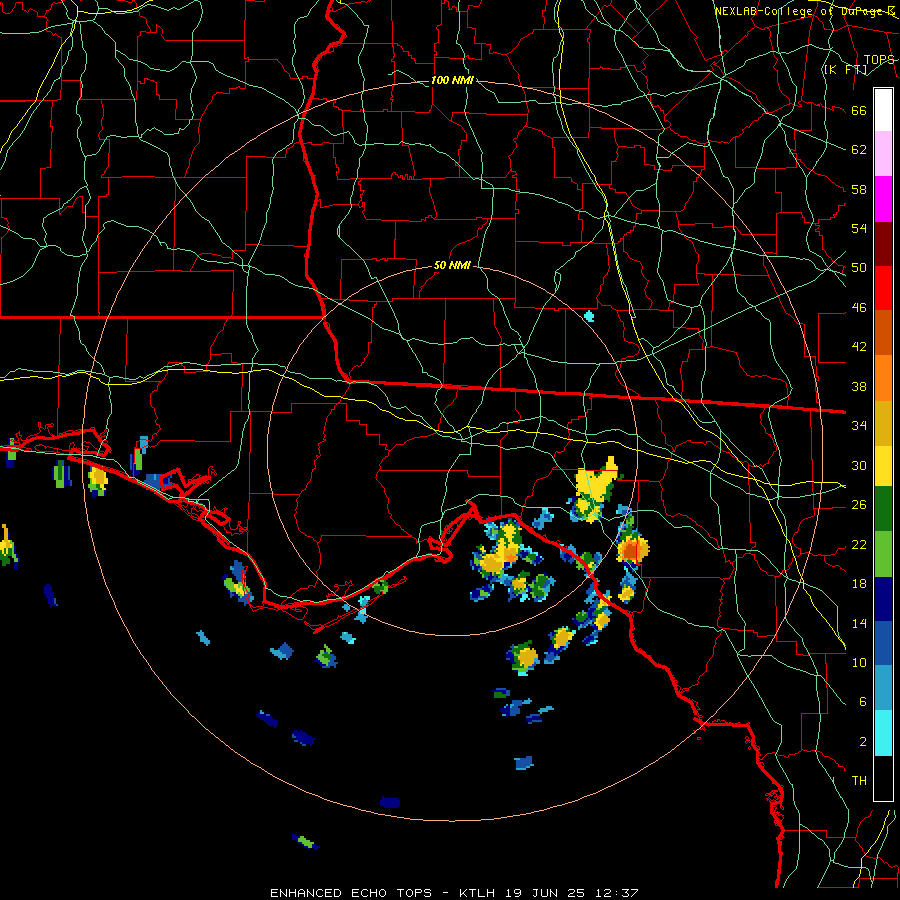Image resolution: width=900 pixels, height=900 pixels.
Task: Click the 'TOPS' legend title
Action: point(879,60)
